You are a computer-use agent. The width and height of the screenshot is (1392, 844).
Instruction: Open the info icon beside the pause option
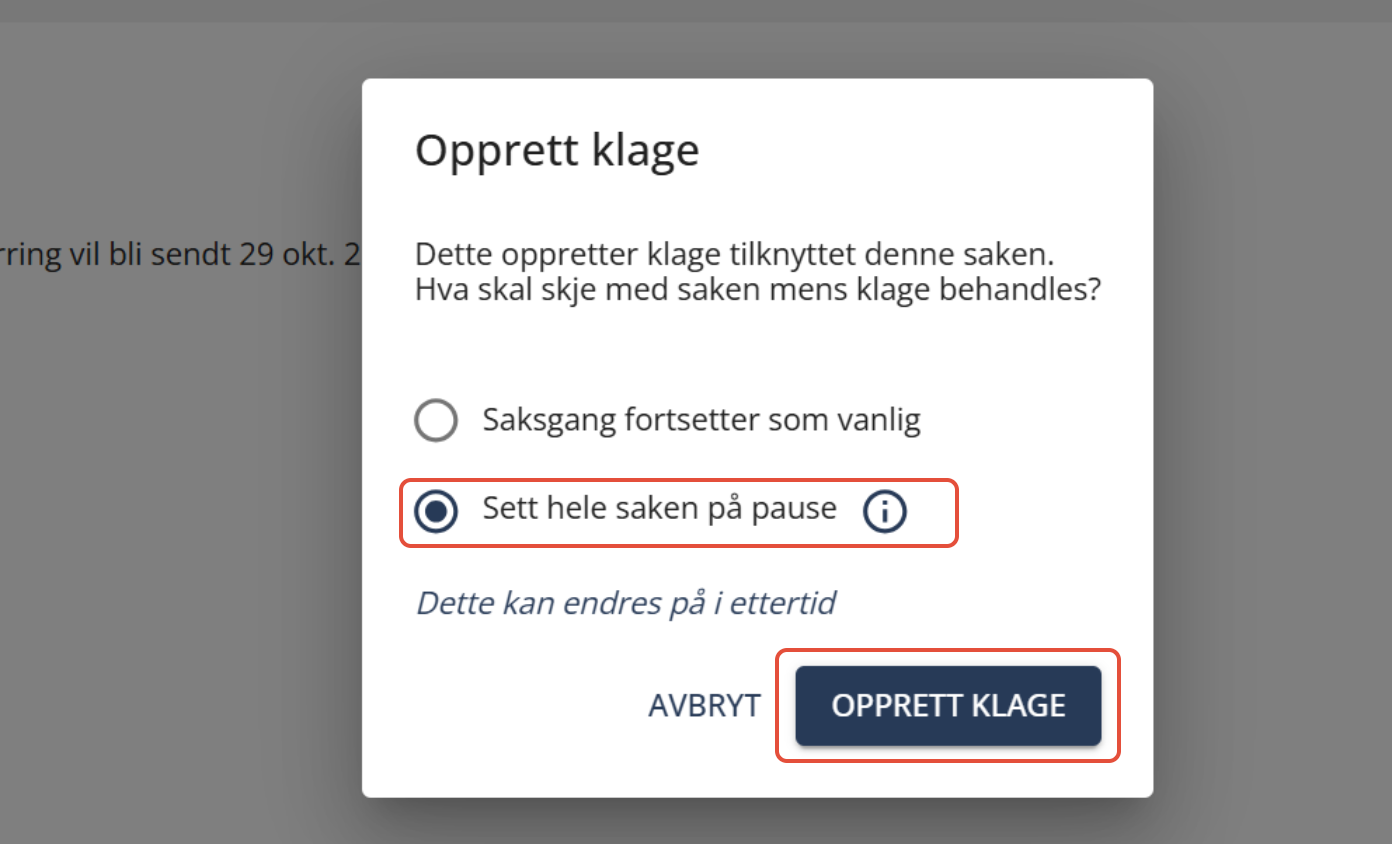885,511
